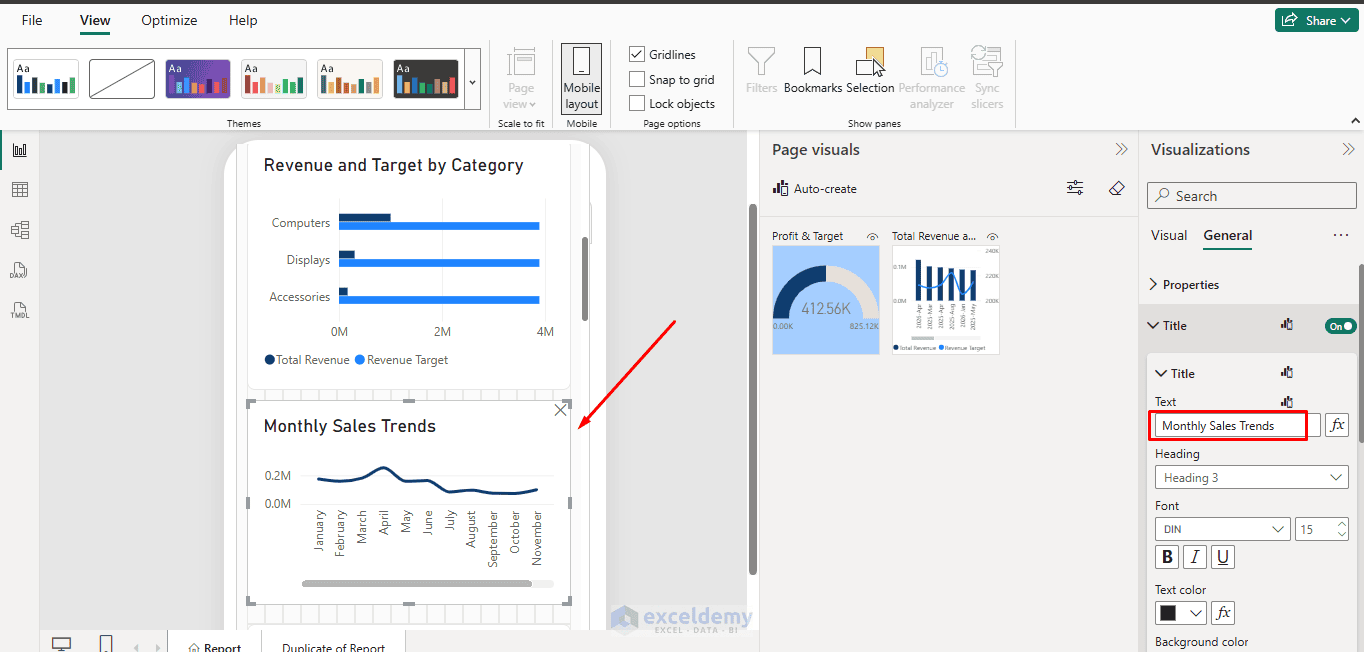Open the TMDL view icon
Screen dimensions: 1364x652
click(20, 310)
